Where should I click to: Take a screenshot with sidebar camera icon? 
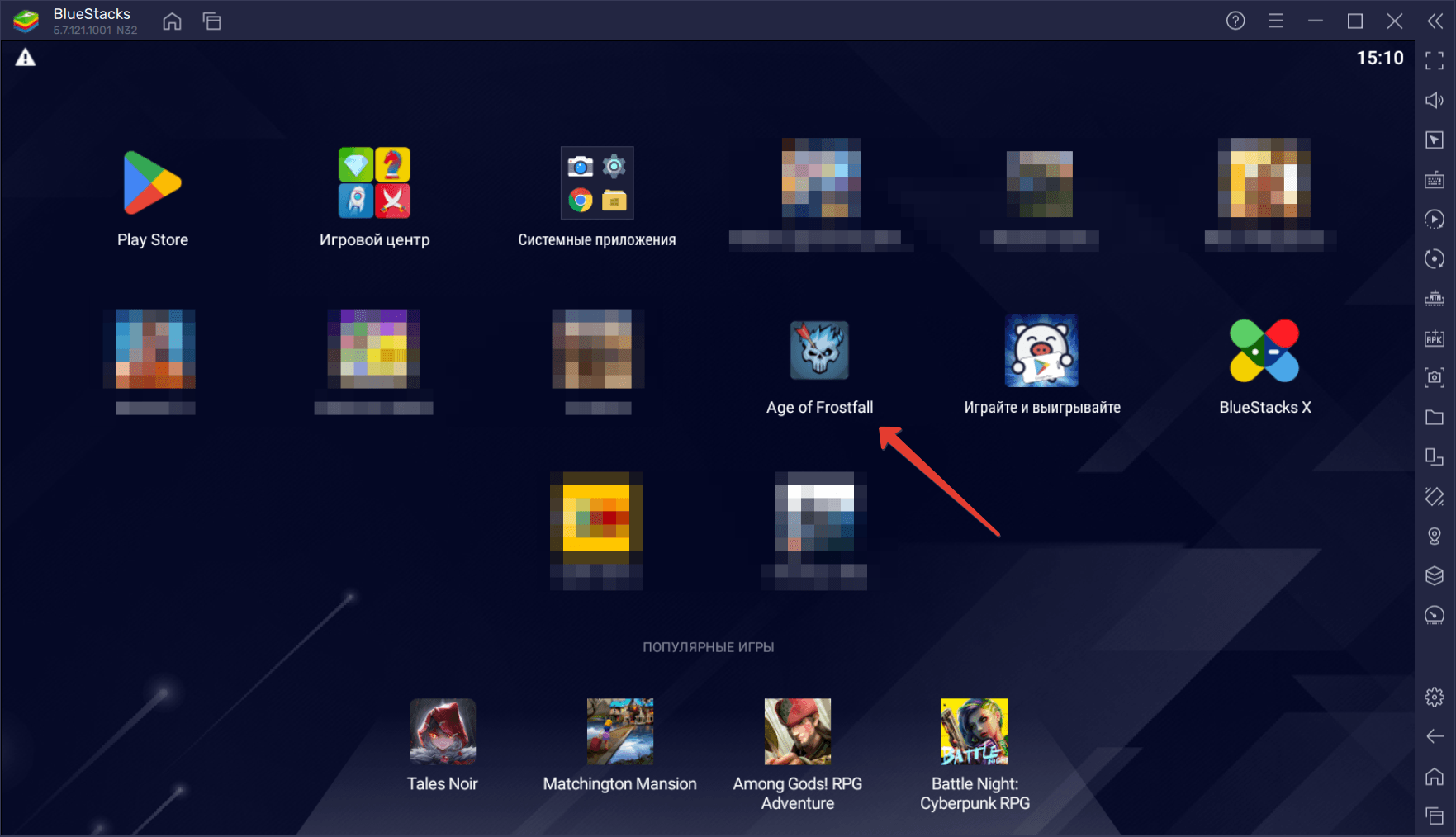click(1435, 378)
